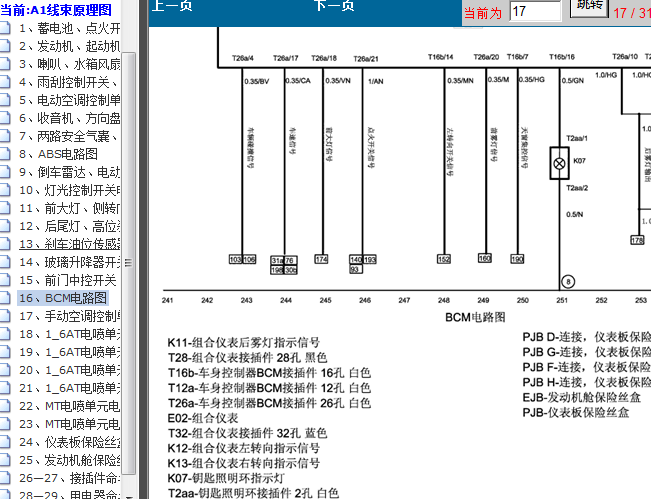The height and width of the screenshot is (499, 651).
Task: Open list item 9、倒车雷达、电动
Action: [x=69, y=172]
